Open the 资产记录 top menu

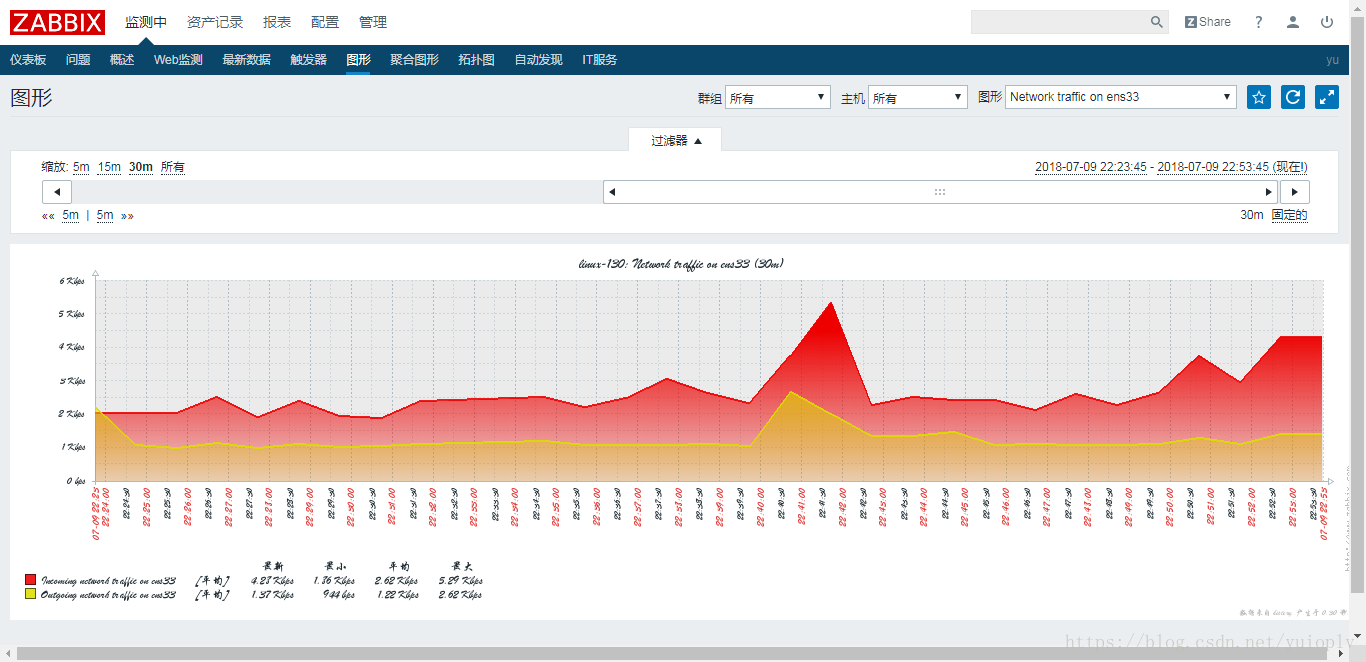tap(215, 22)
